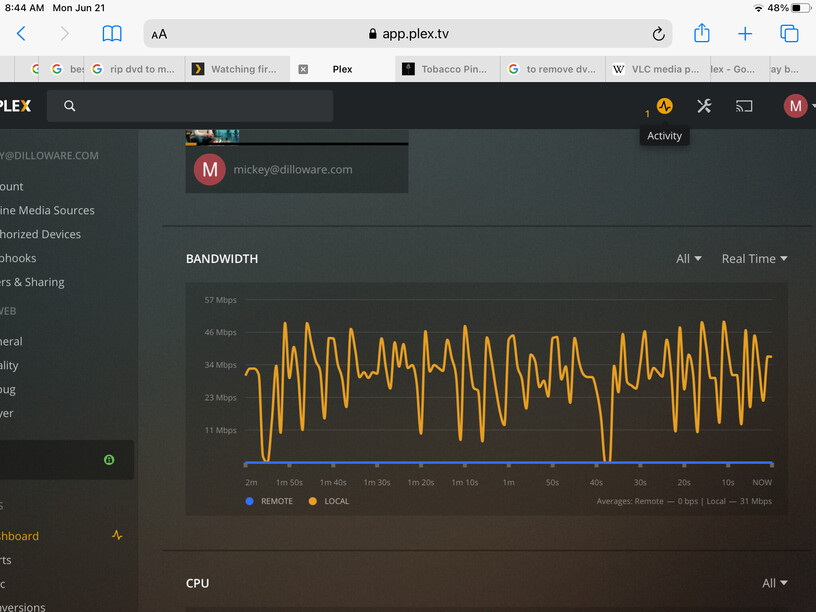Open Plex settings wrench icon
The height and width of the screenshot is (612, 816).
pos(704,106)
